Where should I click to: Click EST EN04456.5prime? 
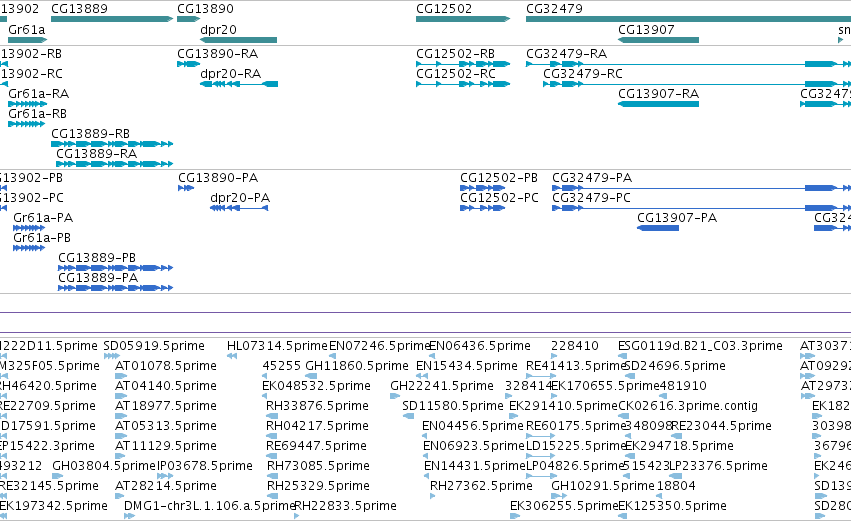473,426
